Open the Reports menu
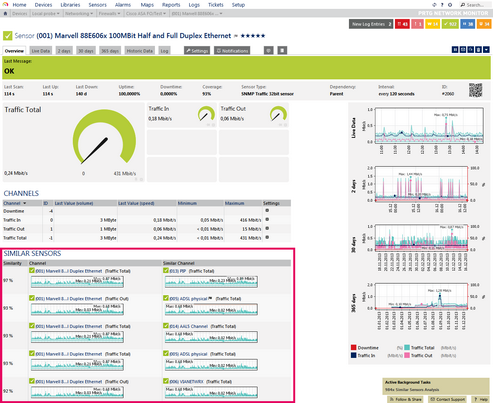This screenshot has width=493, height=403. [x=171, y=5]
